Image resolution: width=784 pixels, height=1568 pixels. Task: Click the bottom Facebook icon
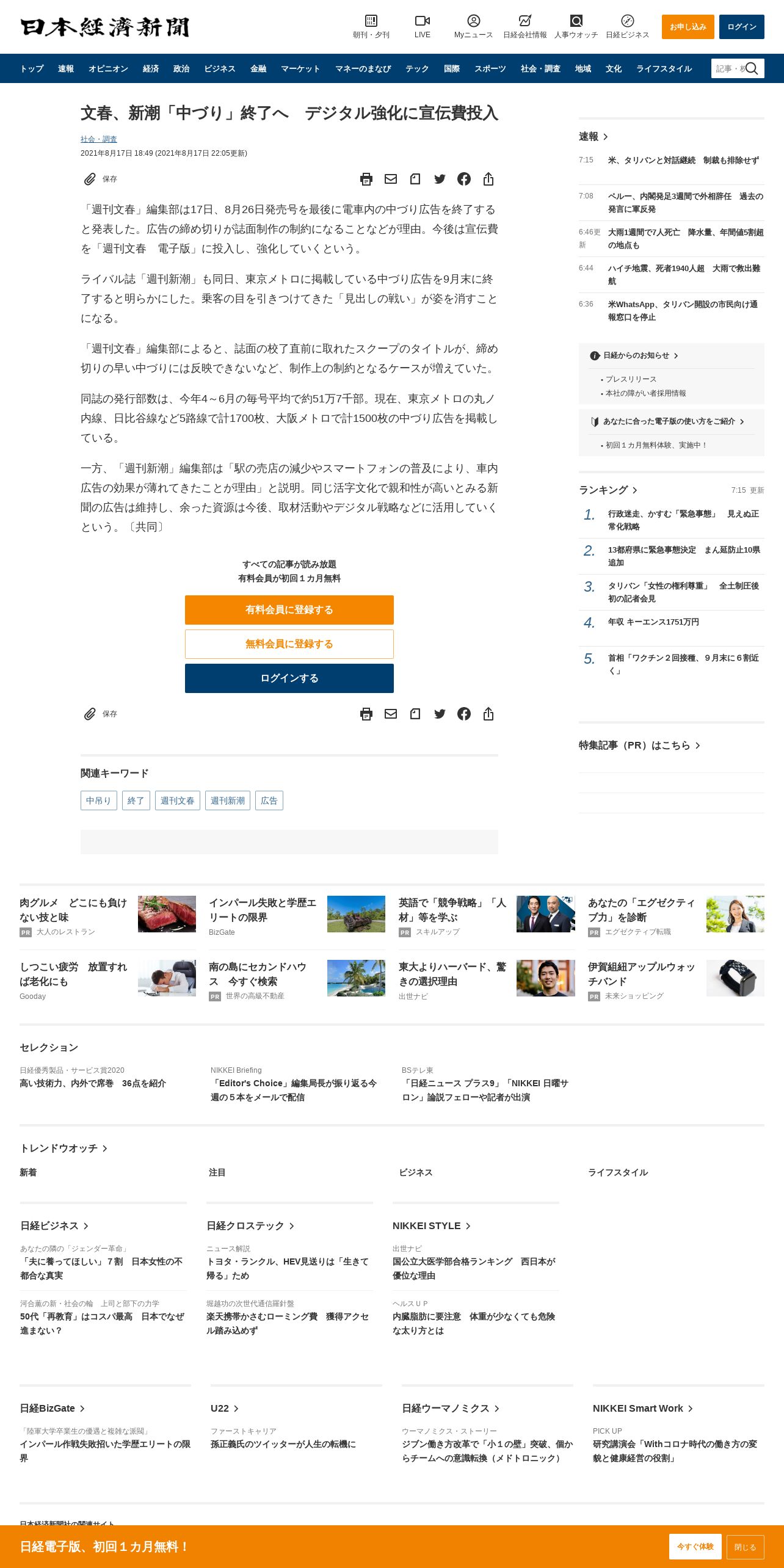(464, 714)
